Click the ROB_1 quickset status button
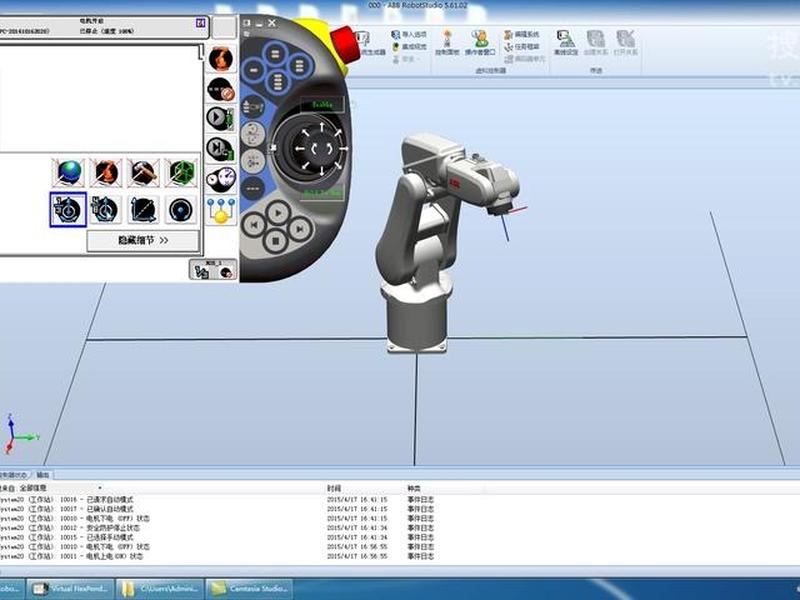Image resolution: width=800 pixels, height=600 pixels. pyautogui.click(x=213, y=269)
